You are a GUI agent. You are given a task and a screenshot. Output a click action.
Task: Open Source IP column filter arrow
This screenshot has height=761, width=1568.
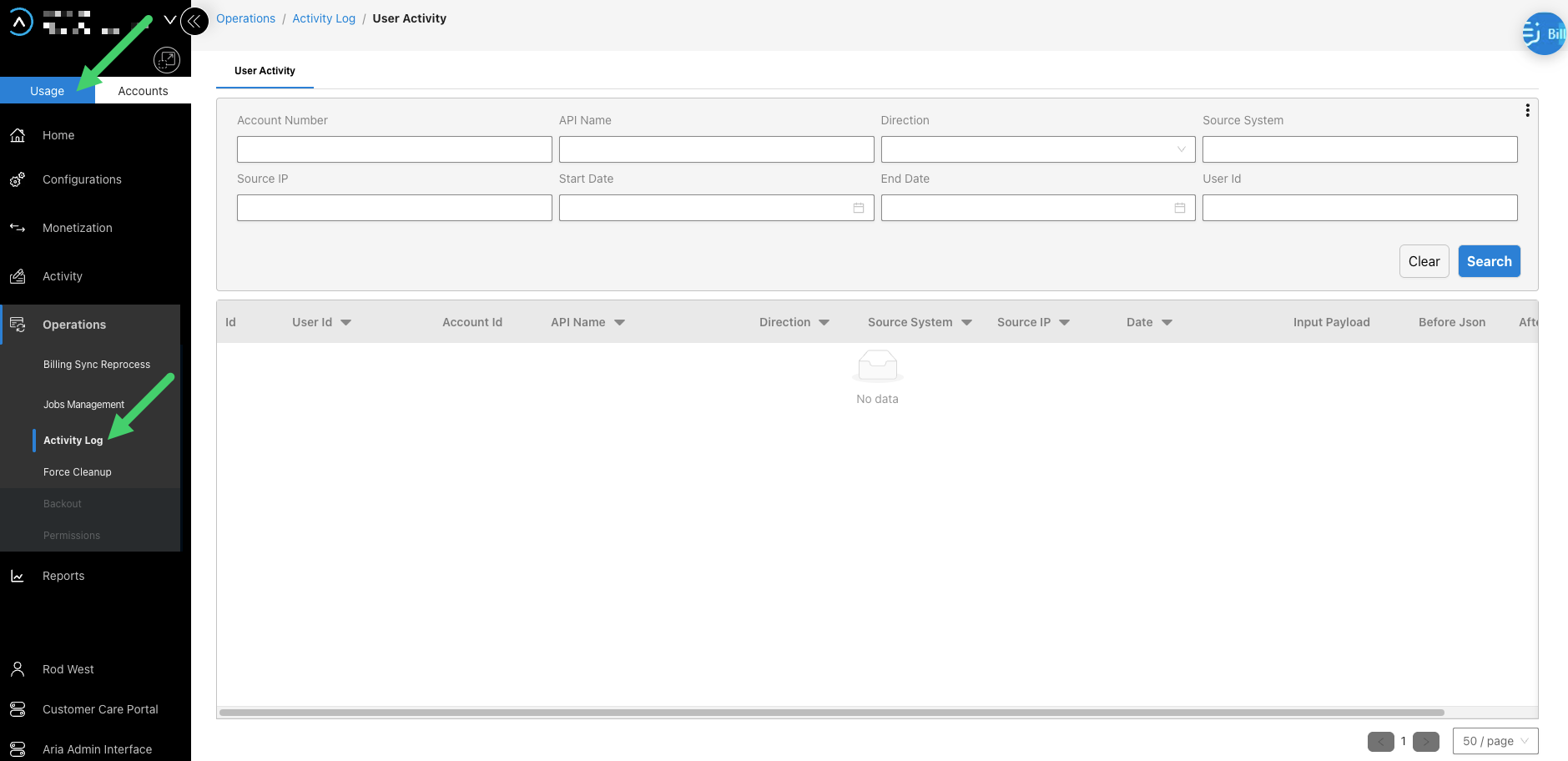point(1064,323)
